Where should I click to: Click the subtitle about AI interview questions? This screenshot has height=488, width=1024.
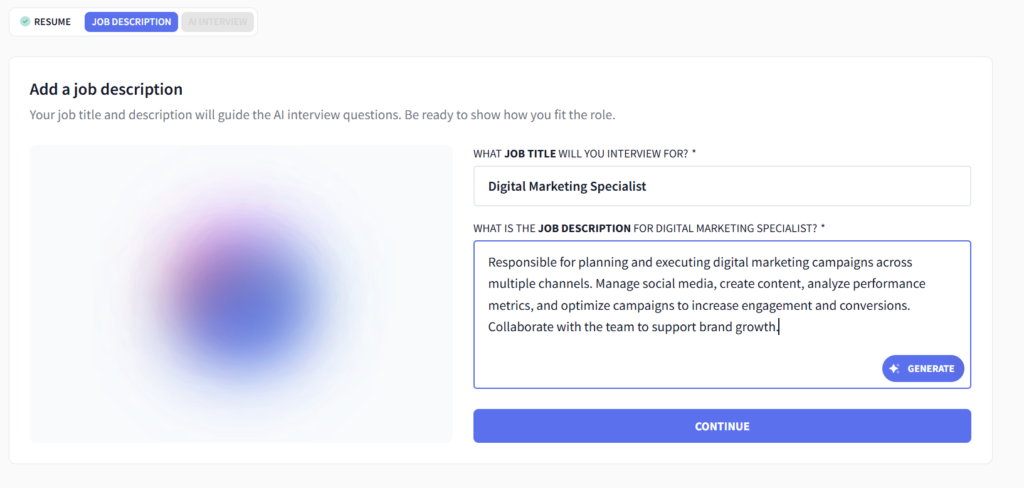pos(322,115)
